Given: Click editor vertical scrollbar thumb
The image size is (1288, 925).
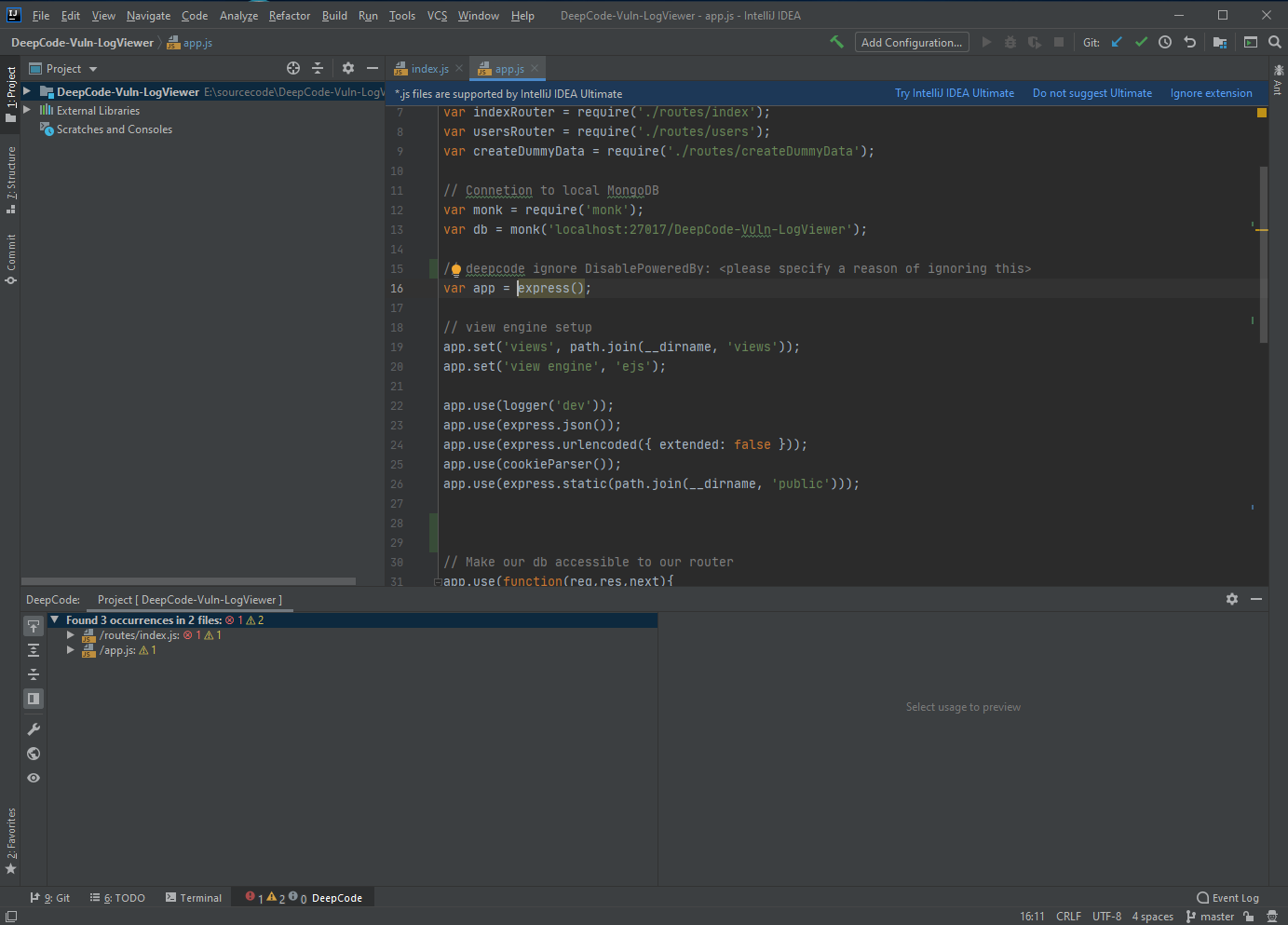Looking at the screenshot, I should click(1264, 255).
